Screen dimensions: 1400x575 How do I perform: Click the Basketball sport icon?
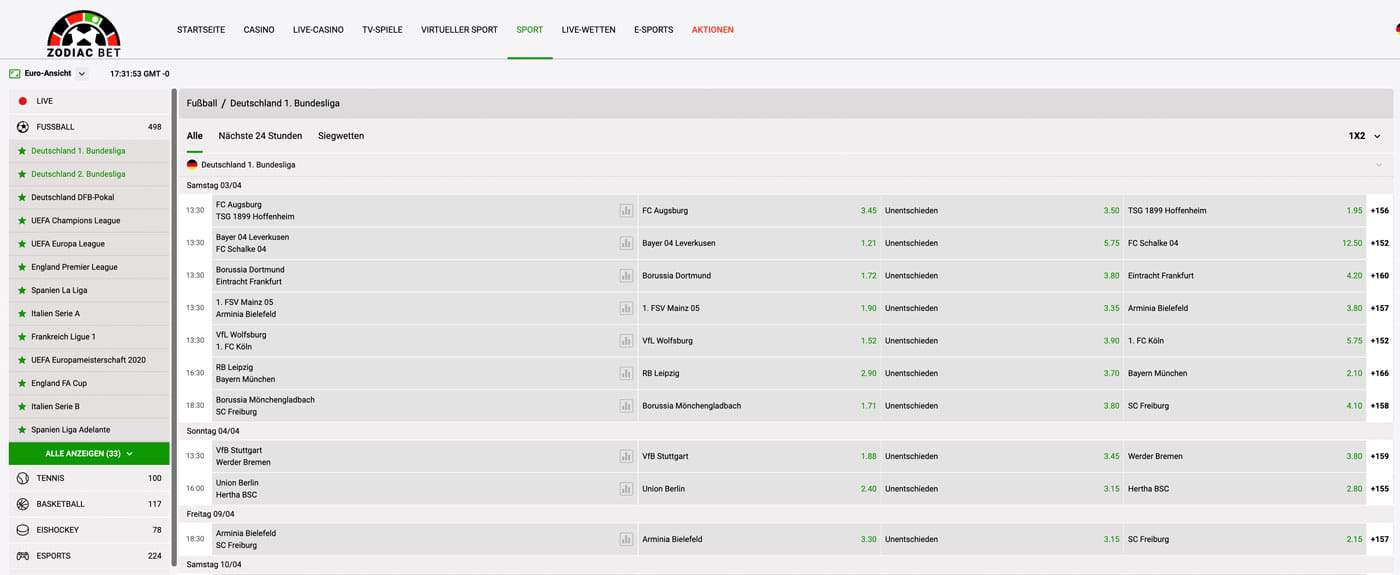[x=23, y=504]
